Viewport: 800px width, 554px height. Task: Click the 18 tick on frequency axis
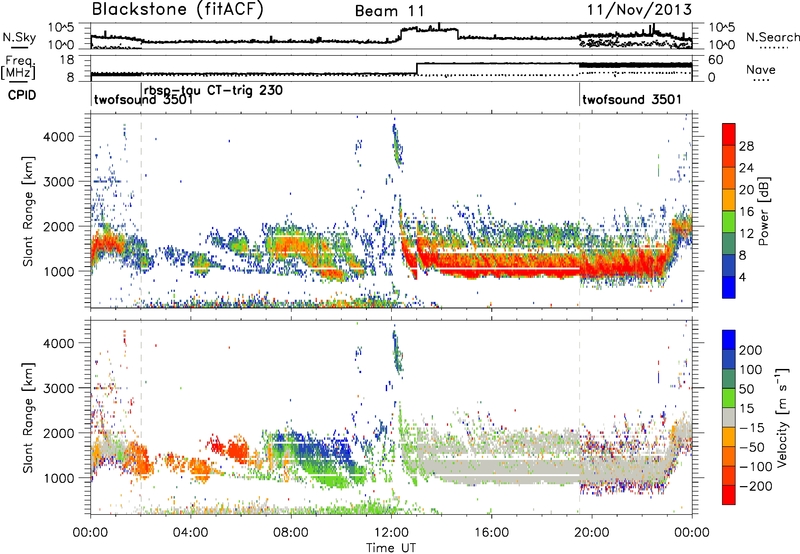coord(67,60)
